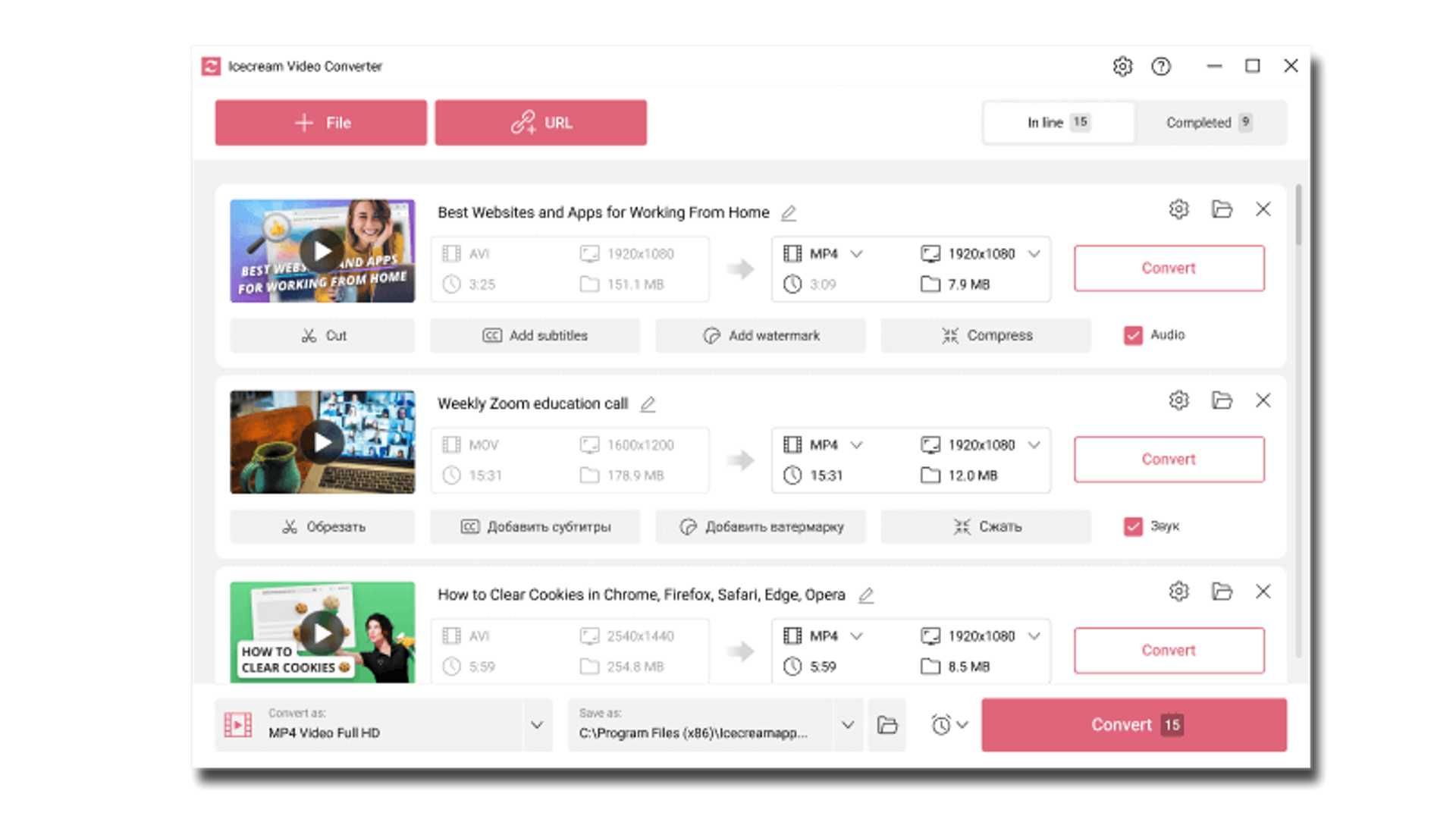The height and width of the screenshot is (819, 1456).
Task: Select the In line queue tab
Action: (x=1057, y=122)
